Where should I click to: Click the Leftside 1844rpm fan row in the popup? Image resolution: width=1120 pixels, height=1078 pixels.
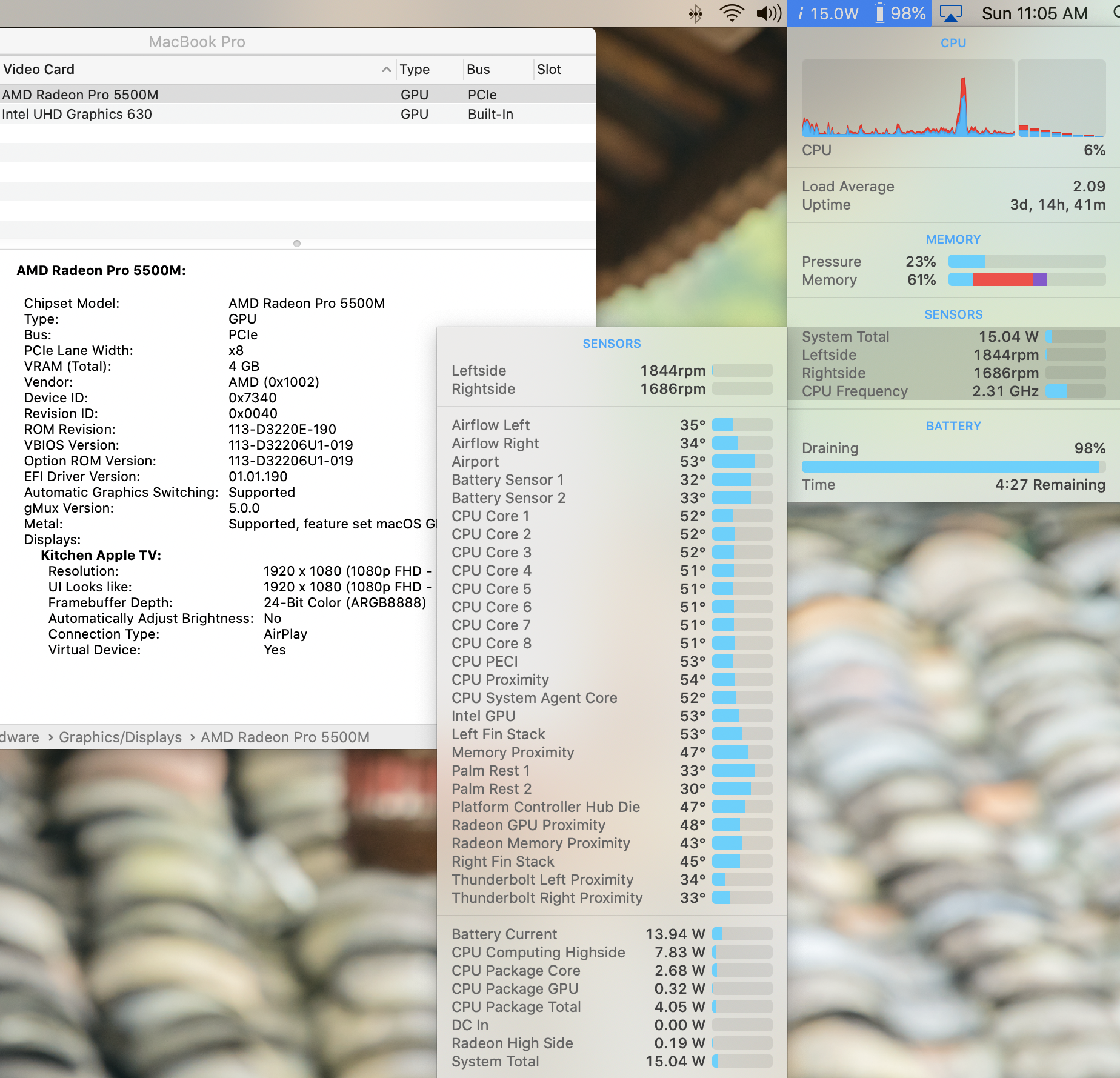(x=612, y=370)
